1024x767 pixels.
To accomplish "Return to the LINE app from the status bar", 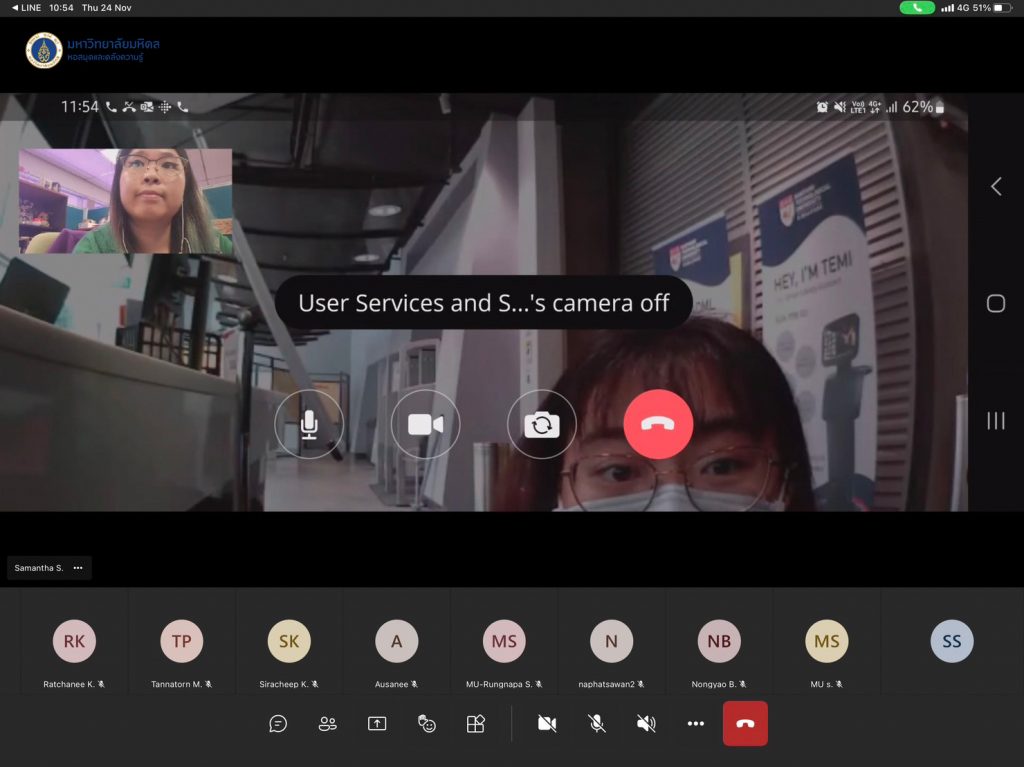I will [26, 8].
